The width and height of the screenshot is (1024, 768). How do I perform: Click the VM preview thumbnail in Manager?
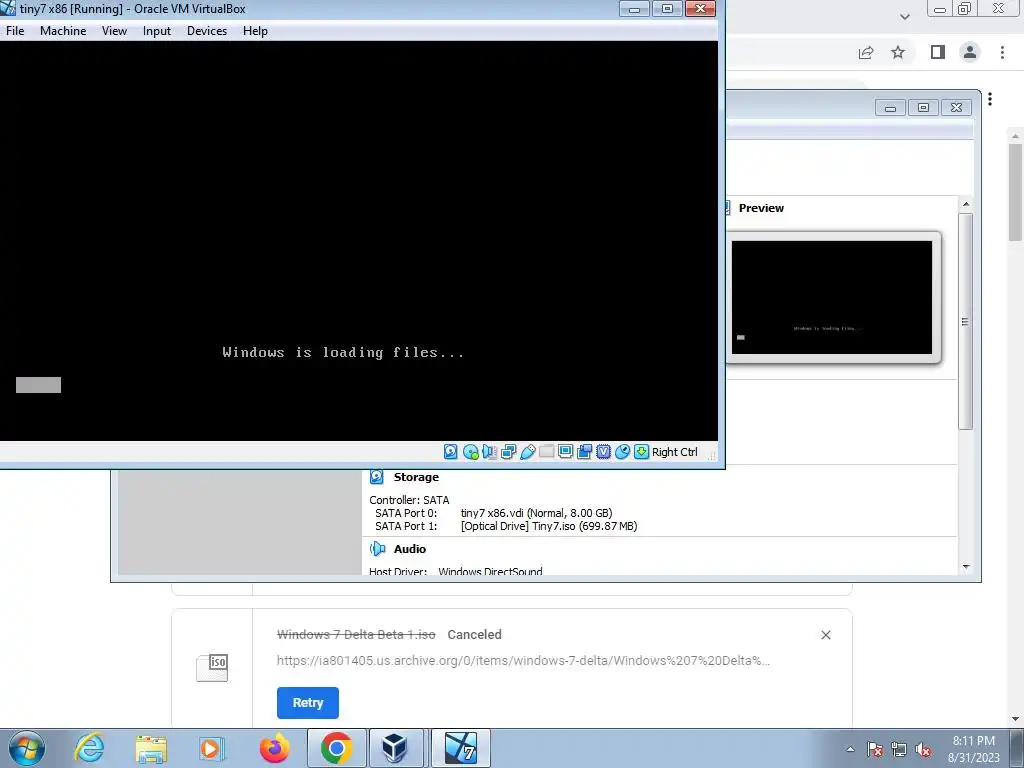[x=831, y=297]
